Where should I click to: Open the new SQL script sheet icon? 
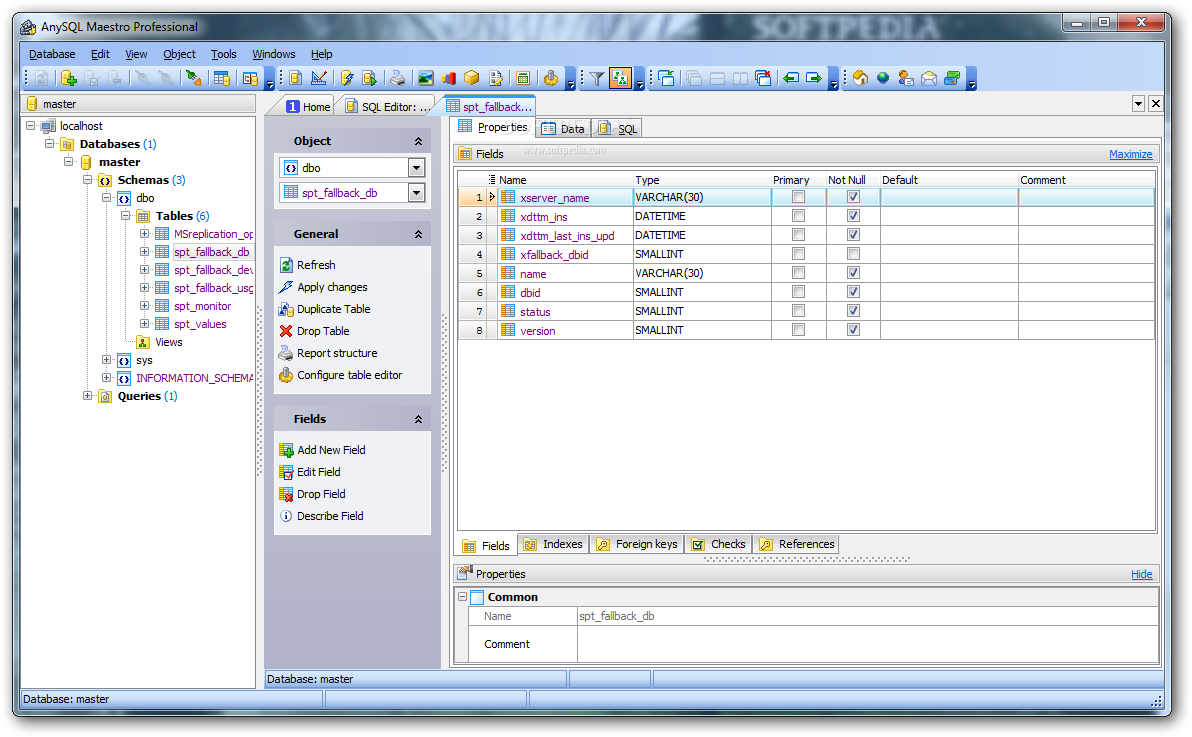[x=296, y=78]
